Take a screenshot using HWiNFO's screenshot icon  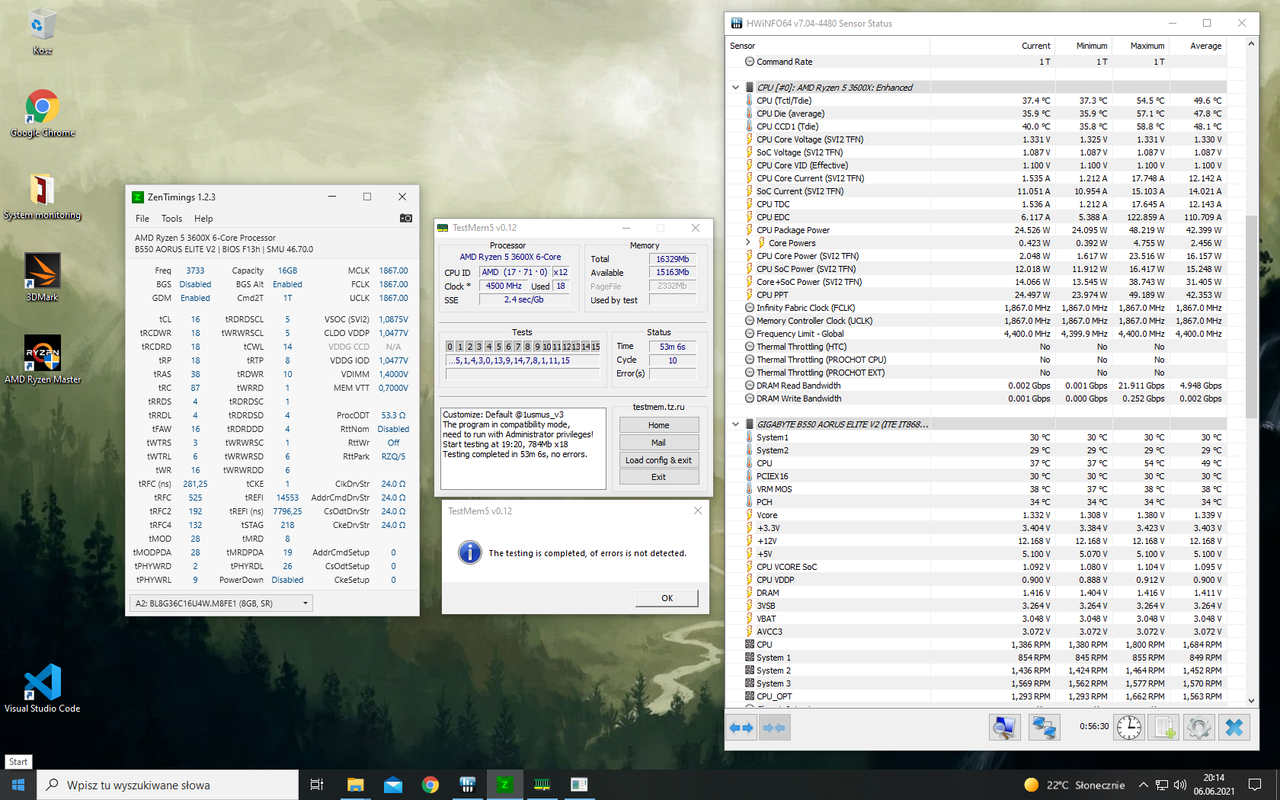coord(1004,727)
